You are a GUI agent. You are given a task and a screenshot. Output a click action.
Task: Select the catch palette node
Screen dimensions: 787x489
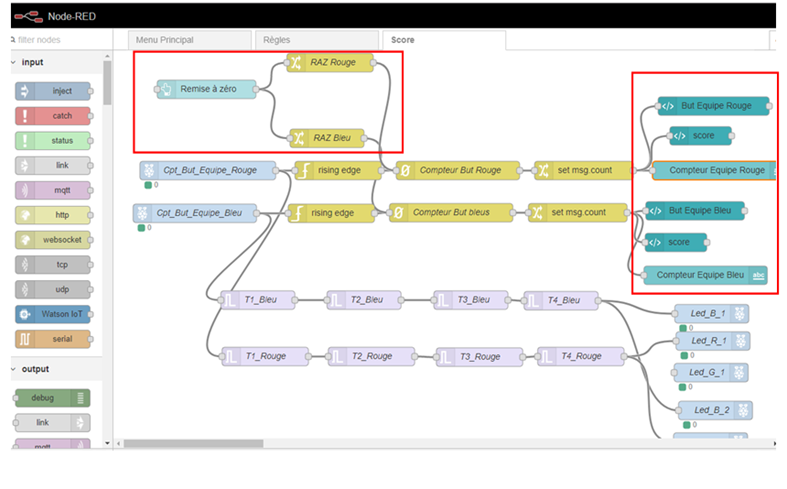click(53, 115)
